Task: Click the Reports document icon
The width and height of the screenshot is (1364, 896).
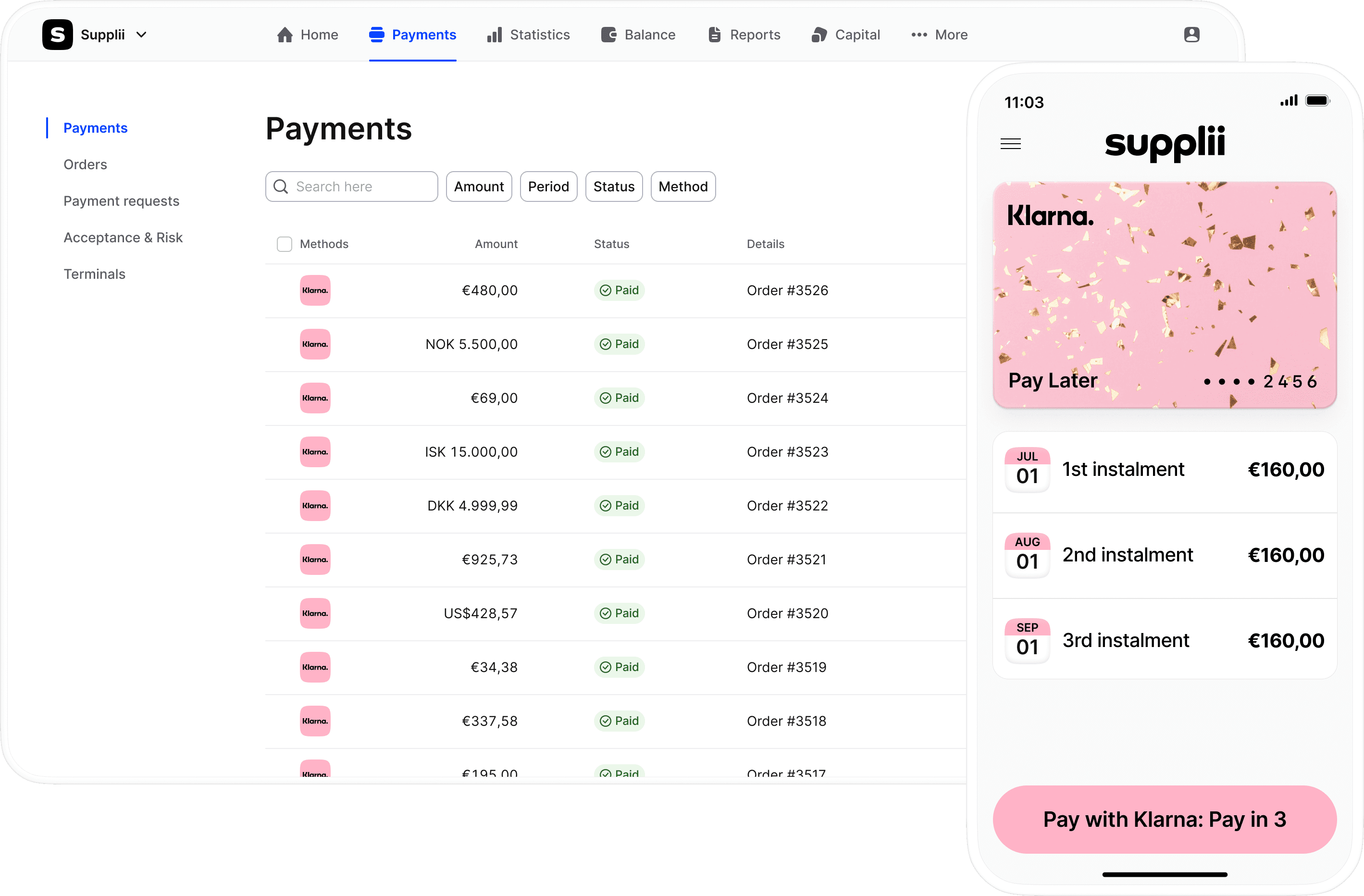Action: [x=715, y=35]
